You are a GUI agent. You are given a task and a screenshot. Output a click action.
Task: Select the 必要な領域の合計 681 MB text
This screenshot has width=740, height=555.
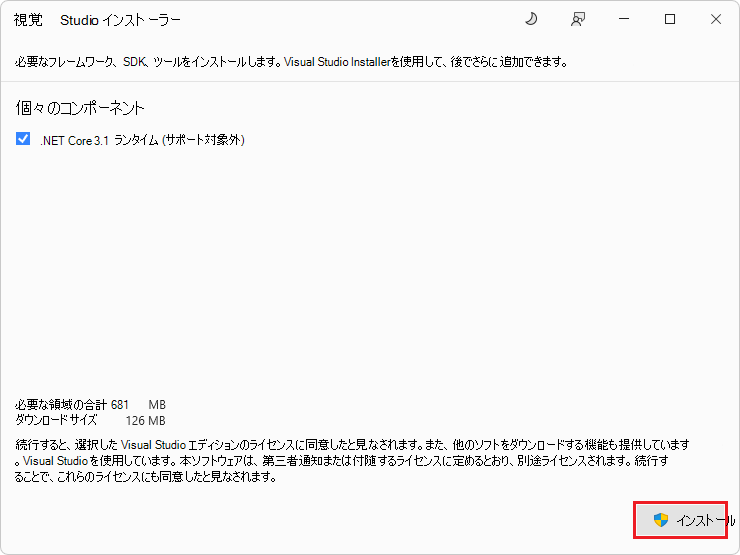point(90,404)
